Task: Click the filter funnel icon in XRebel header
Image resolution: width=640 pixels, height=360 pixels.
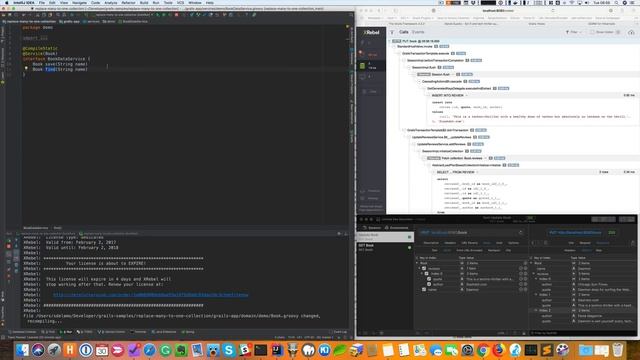Action: 392,32
